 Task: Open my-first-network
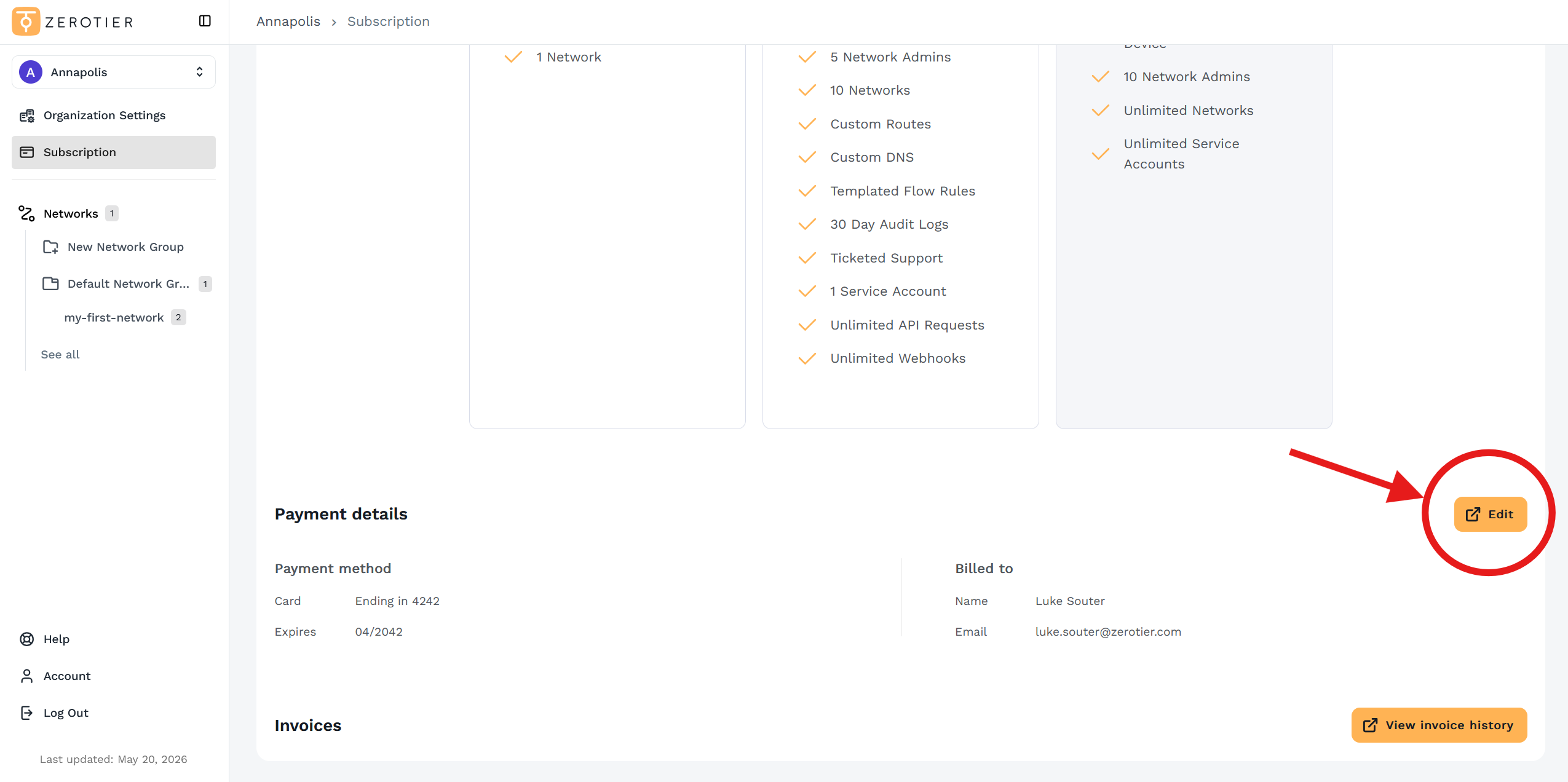coord(114,318)
